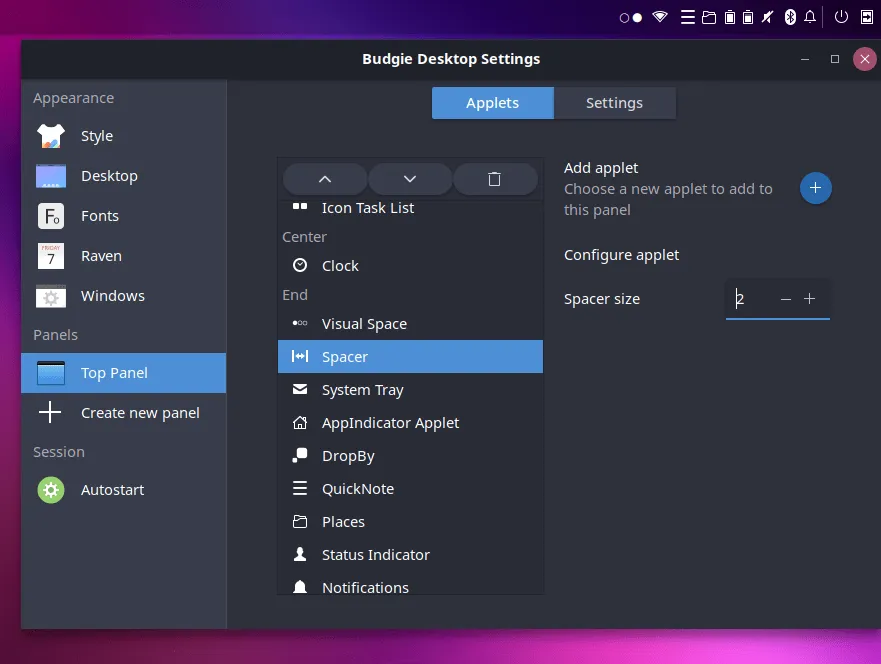This screenshot has height=664, width=881.
Task: Select the Clock applet in the list
Action: [340, 266]
